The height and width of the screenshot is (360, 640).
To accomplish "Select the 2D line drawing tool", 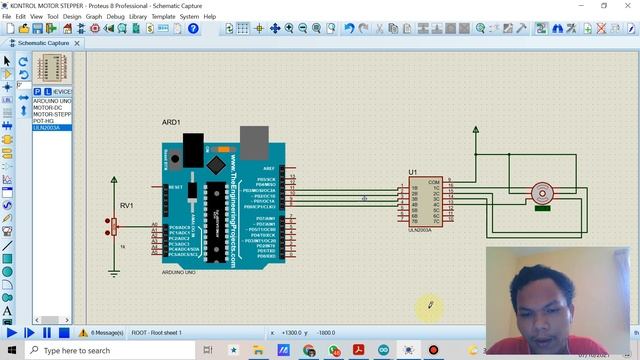I will click(x=7, y=245).
